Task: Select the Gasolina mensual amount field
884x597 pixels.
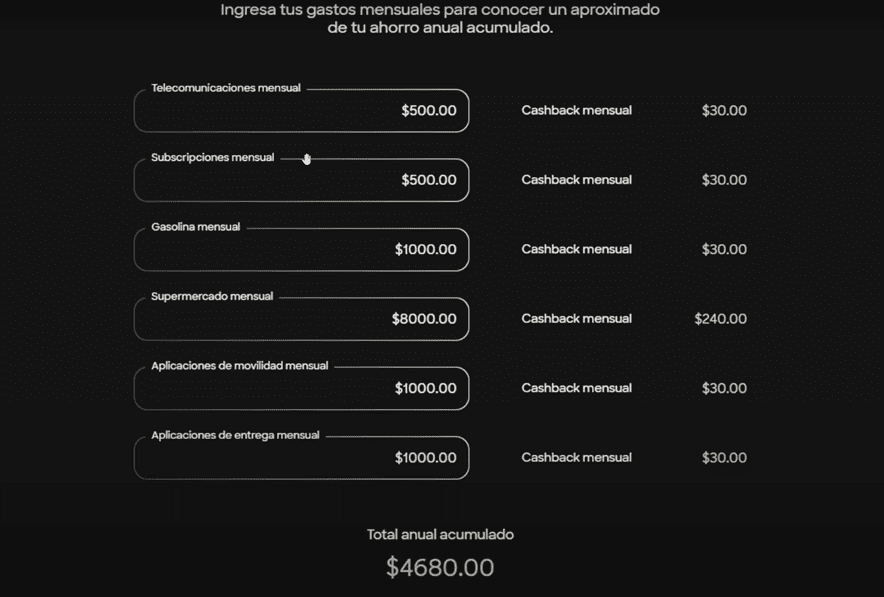Action: pos(300,250)
